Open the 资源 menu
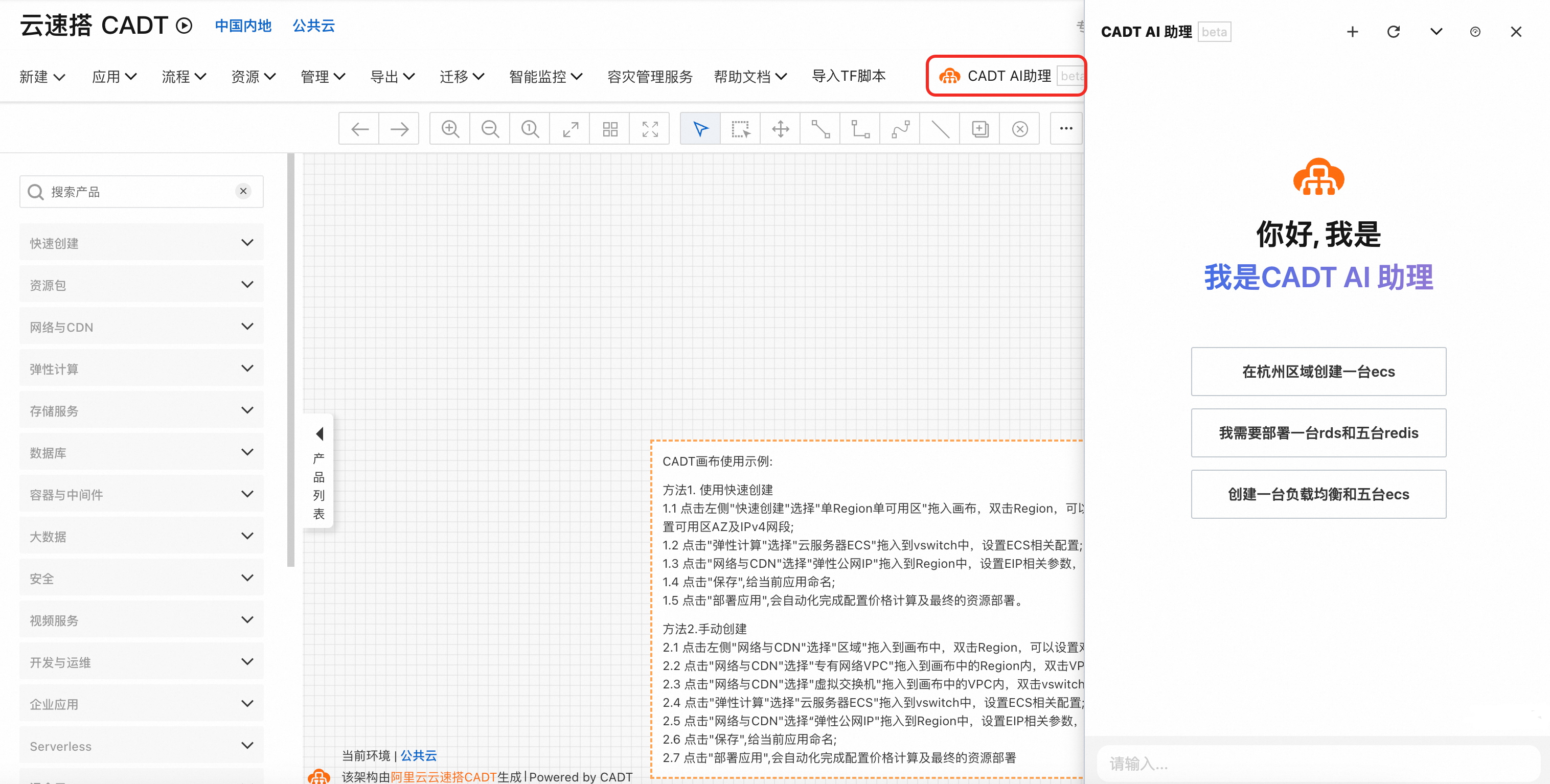The width and height of the screenshot is (1550, 784). 254,77
